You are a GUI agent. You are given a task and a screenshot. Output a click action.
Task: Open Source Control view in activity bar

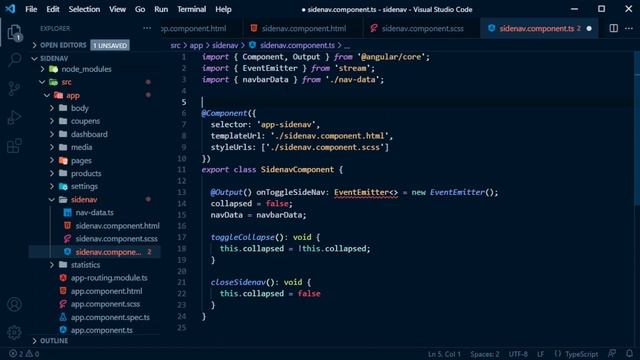point(14,89)
